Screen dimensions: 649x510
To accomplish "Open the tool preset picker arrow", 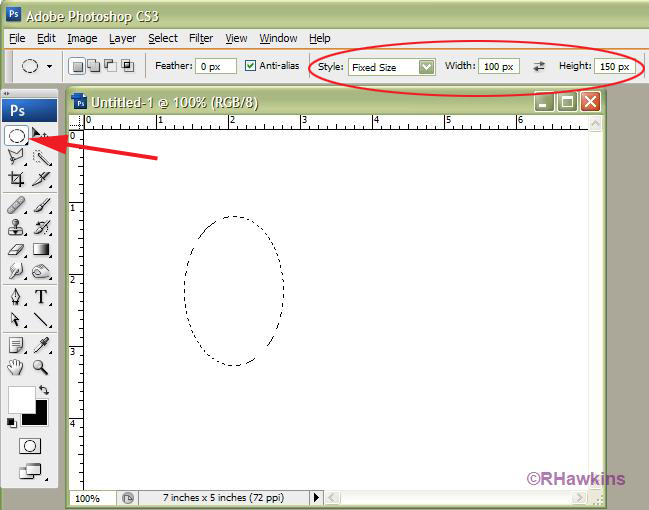I will click(x=50, y=67).
